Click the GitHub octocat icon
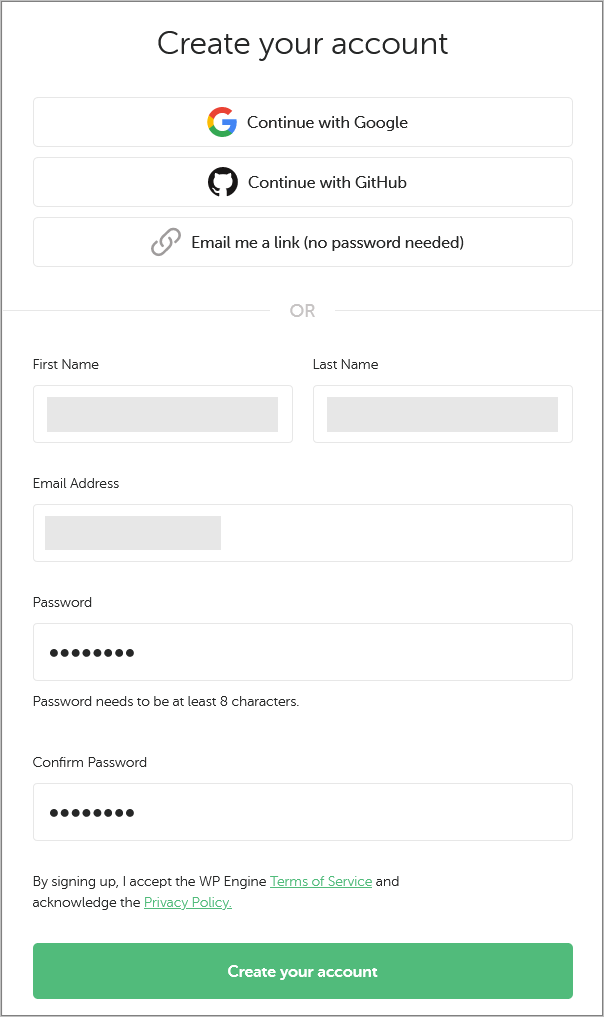 (223, 182)
